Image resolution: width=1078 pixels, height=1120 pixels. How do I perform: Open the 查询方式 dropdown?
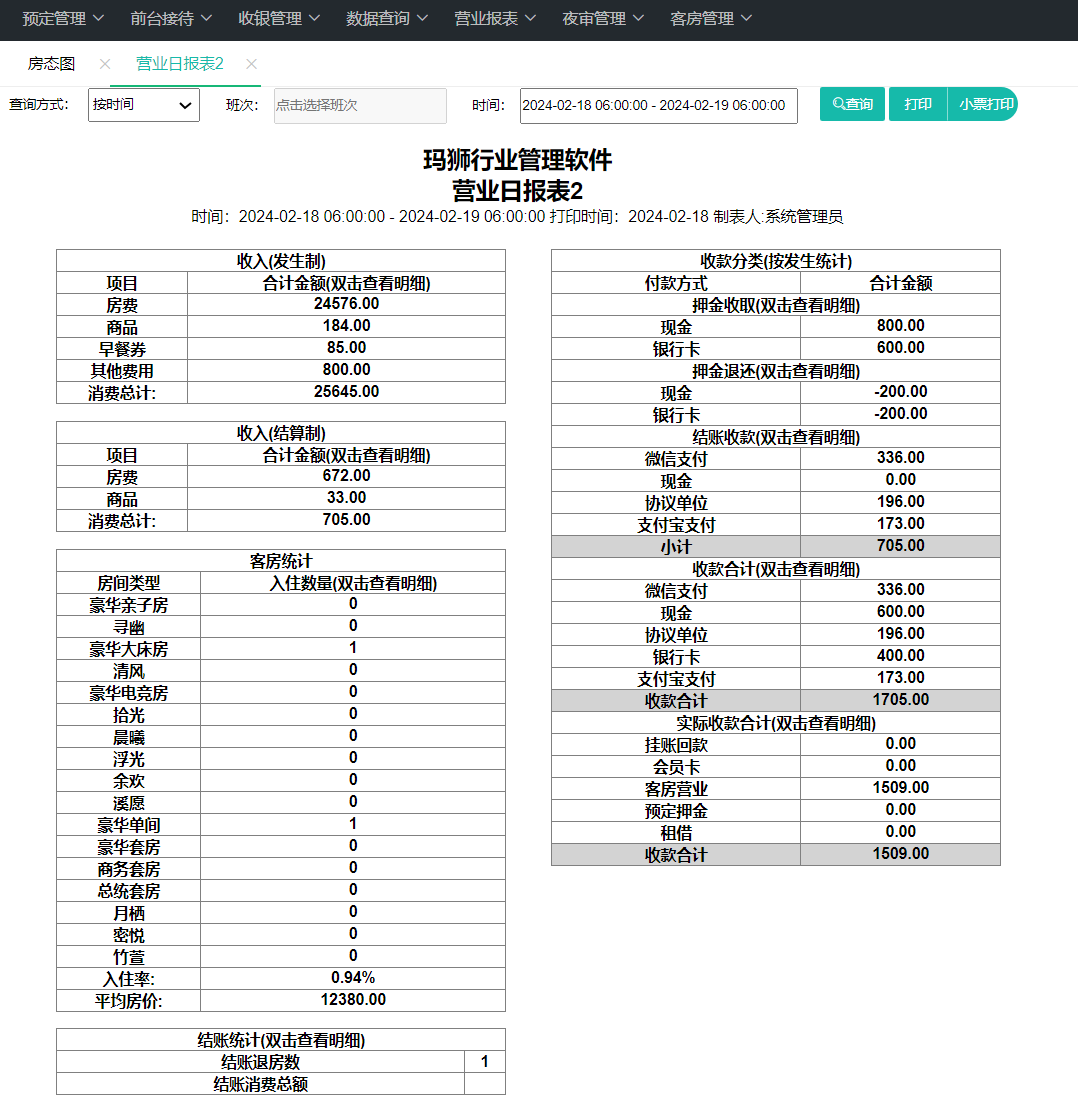point(144,105)
